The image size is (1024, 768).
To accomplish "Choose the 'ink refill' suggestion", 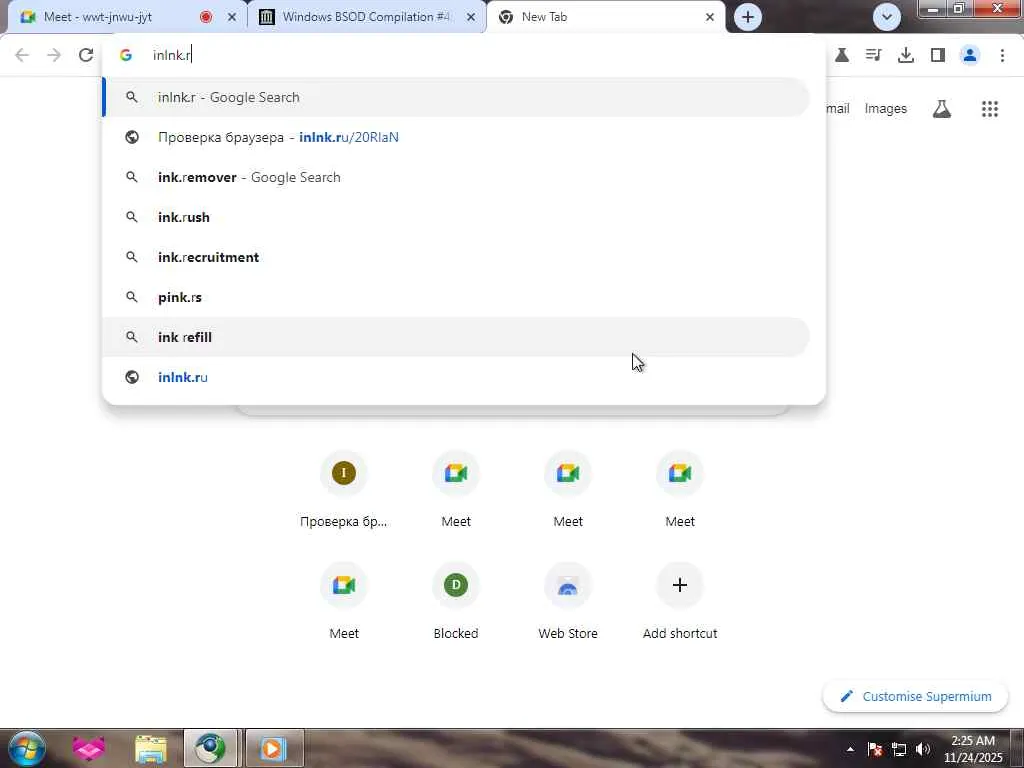I will [x=456, y=337].
